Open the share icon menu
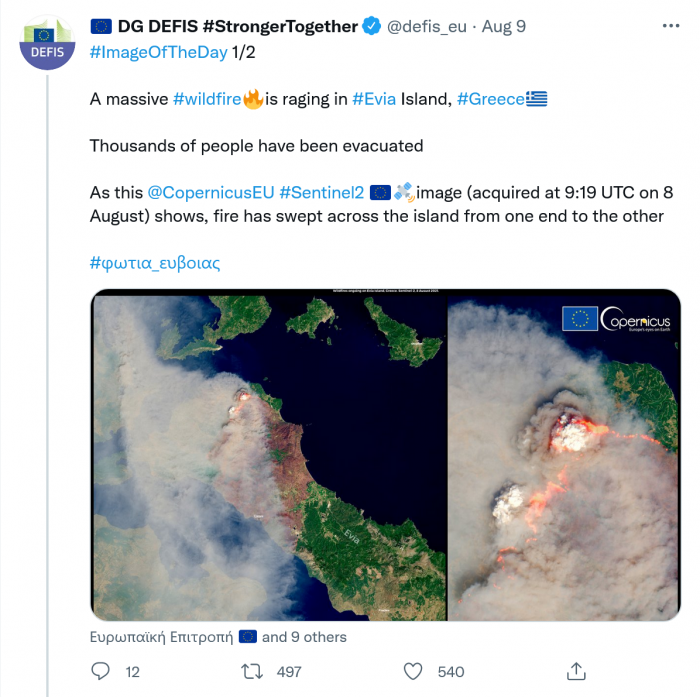Image resolution: width=700 pixels, height=697 pixels. 576,671
